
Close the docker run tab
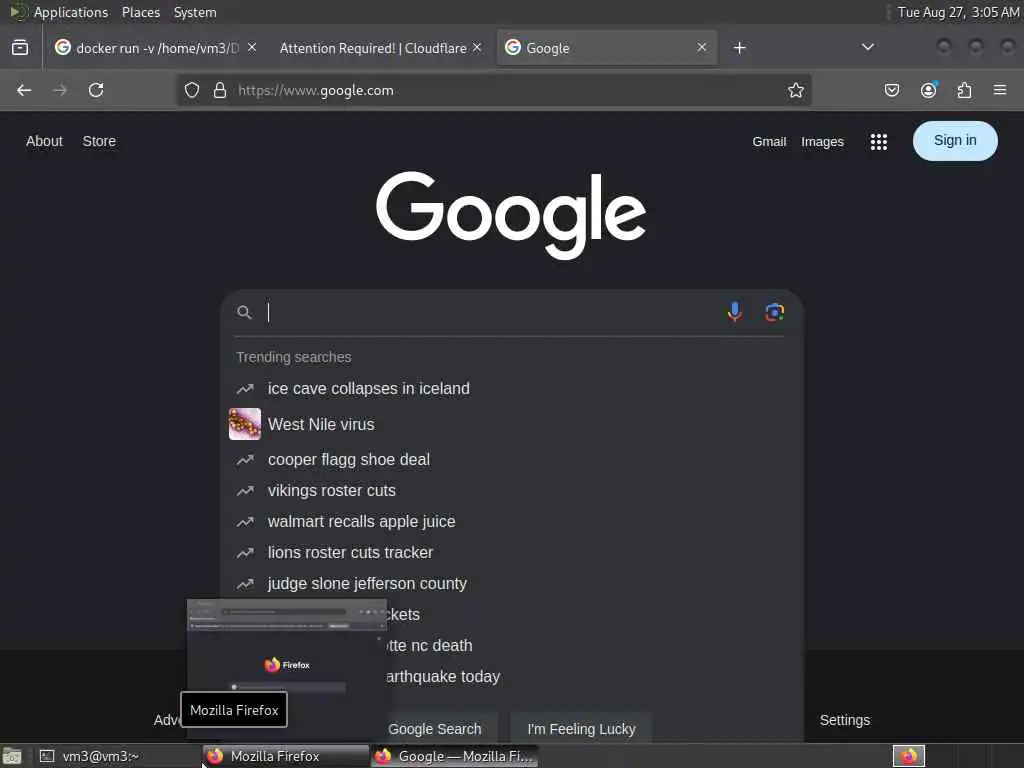(252, 48)
